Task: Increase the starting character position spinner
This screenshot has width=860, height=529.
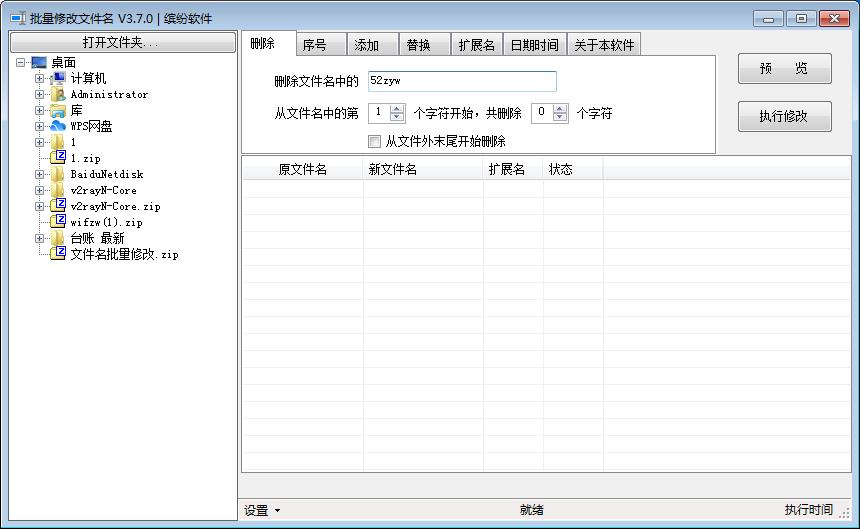Action: (397, 109)
